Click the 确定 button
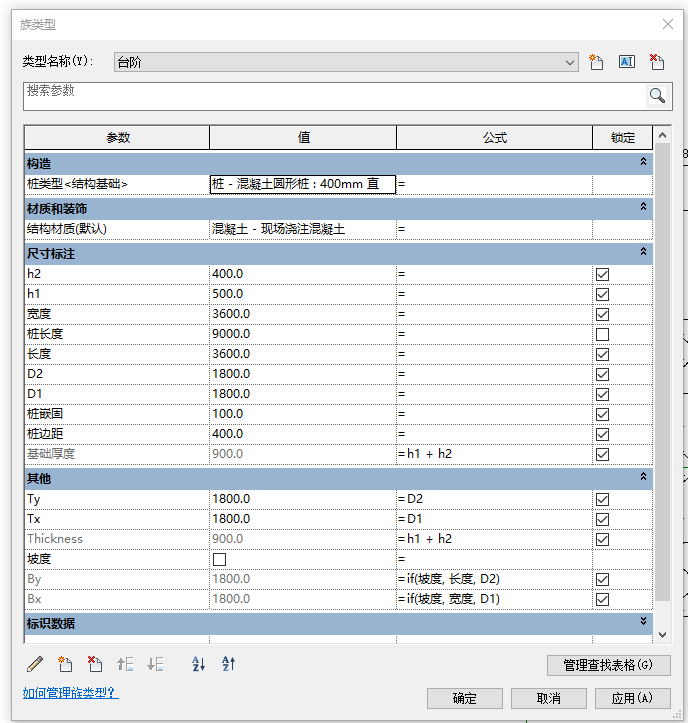Viewport: 688px width, 723px height. click(x=464, y=698)
